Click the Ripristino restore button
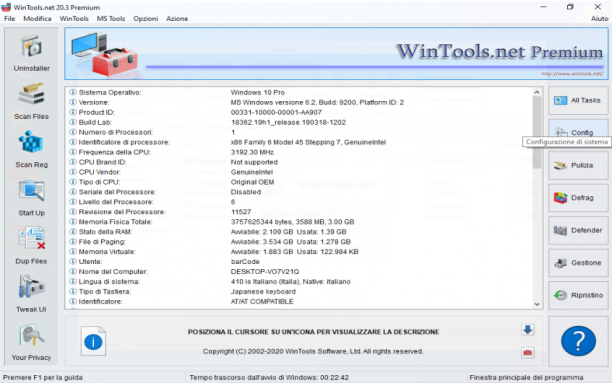Viewport: 612px width, 383px height. [x=578, y=295]
